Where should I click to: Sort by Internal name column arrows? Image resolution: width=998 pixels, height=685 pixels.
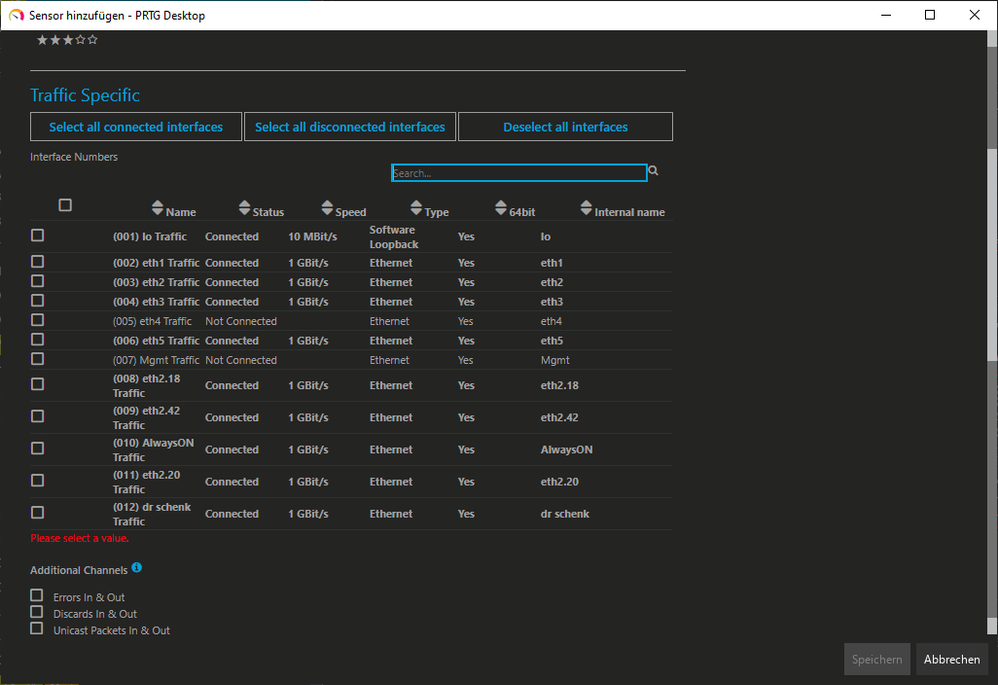(x=586, y=208)
